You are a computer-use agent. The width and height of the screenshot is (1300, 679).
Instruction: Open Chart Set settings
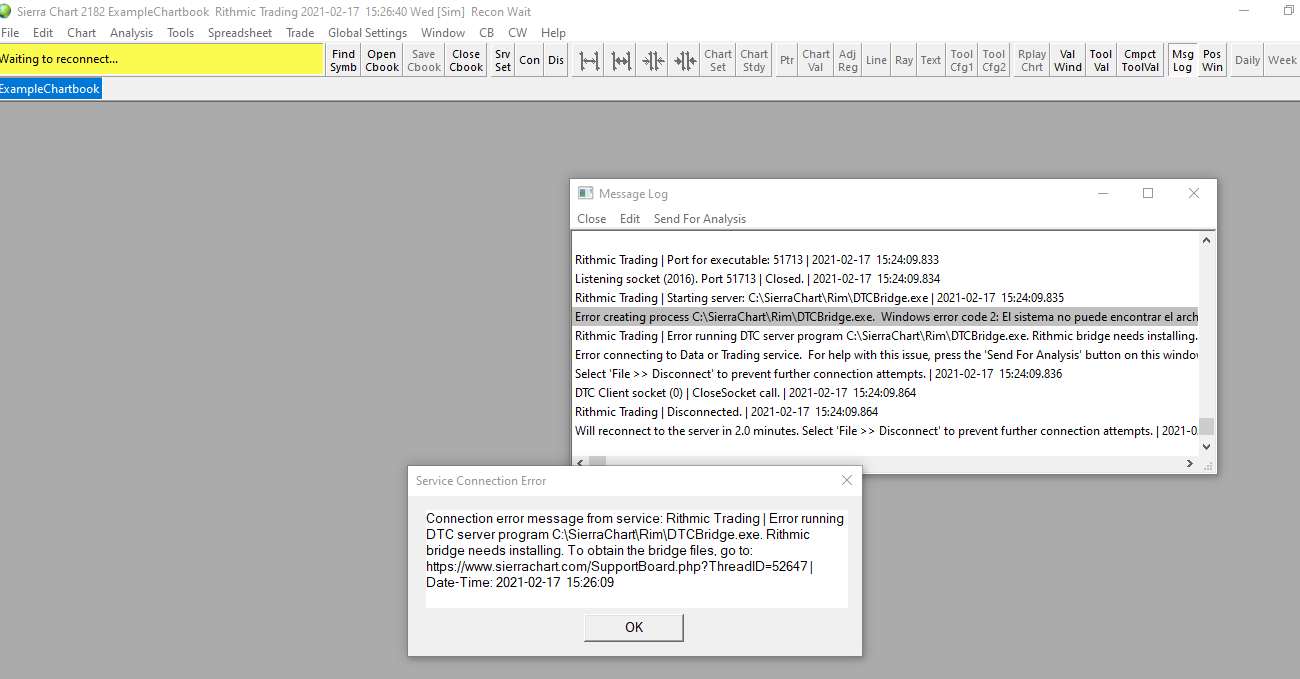(718, 60)
